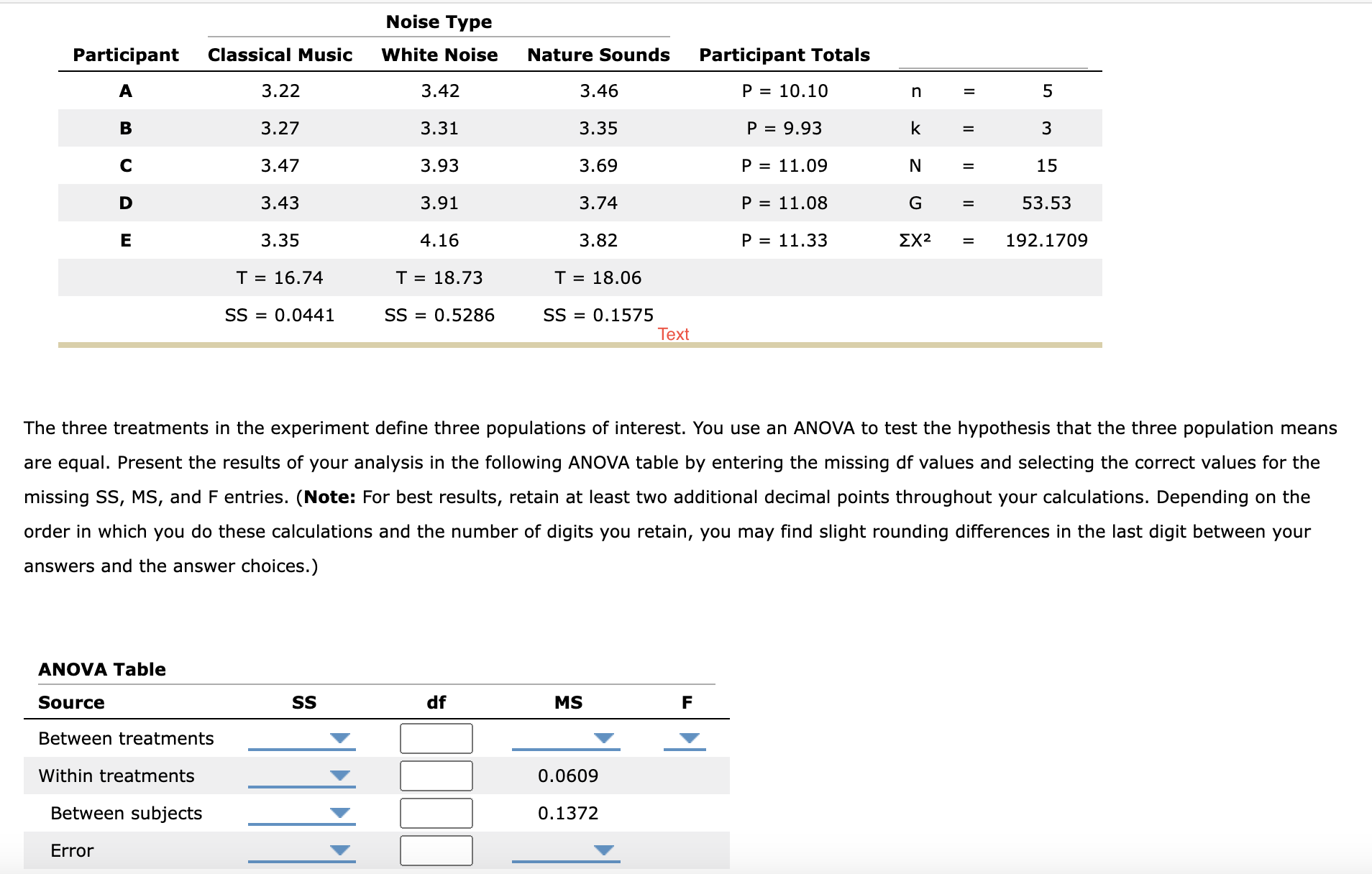The image size is (1372, 874).
Task: Click the df input box for Error
Action: (436, 850)
